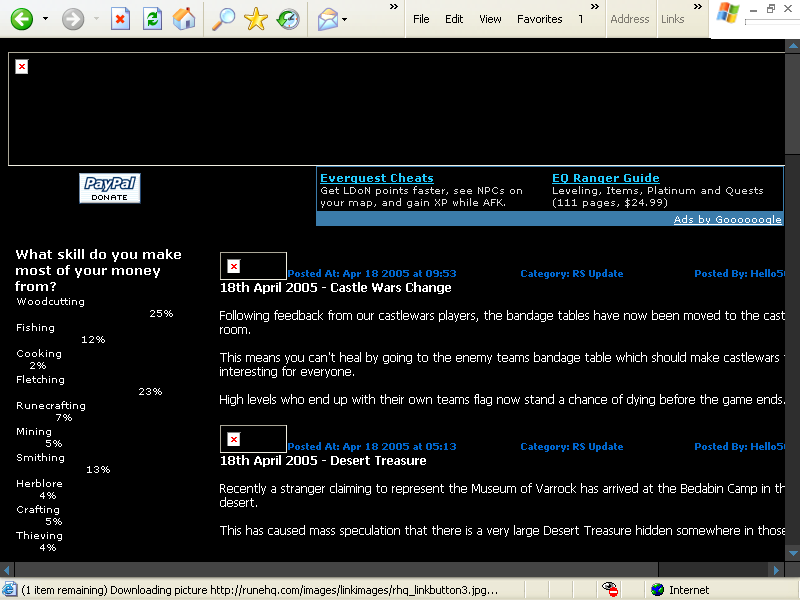Click the 'Mining' poll option text

pyautogui.click(x=34, y=432)
